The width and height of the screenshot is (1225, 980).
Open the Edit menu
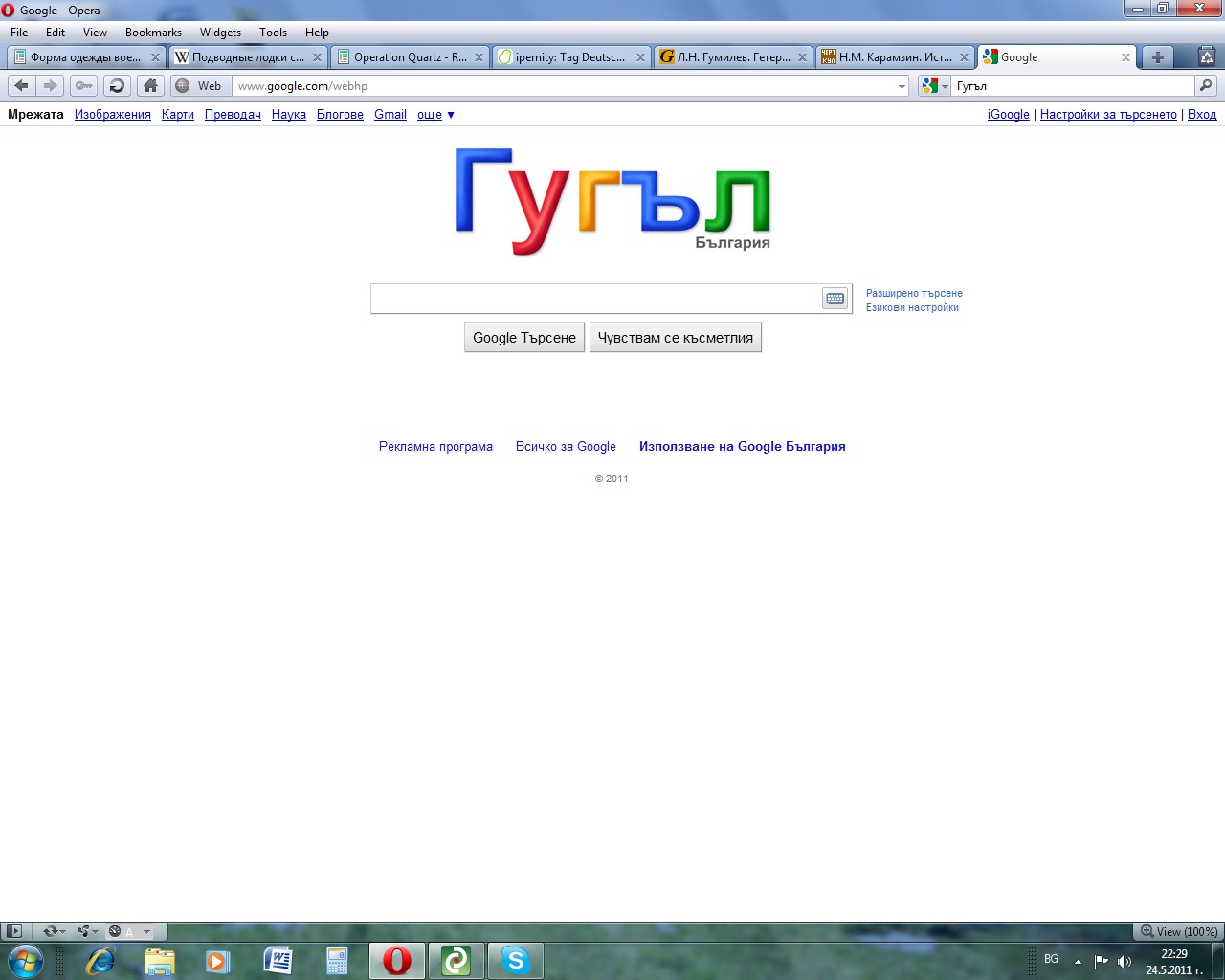(56, 33)
